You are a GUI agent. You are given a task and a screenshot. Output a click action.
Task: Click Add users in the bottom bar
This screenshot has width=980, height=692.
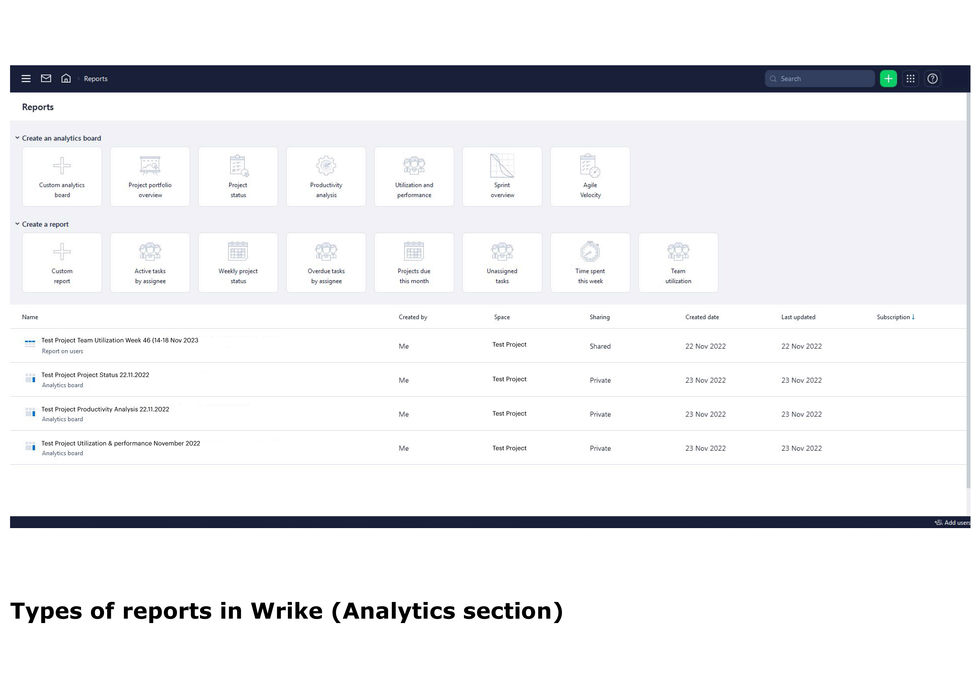point(952,523)
